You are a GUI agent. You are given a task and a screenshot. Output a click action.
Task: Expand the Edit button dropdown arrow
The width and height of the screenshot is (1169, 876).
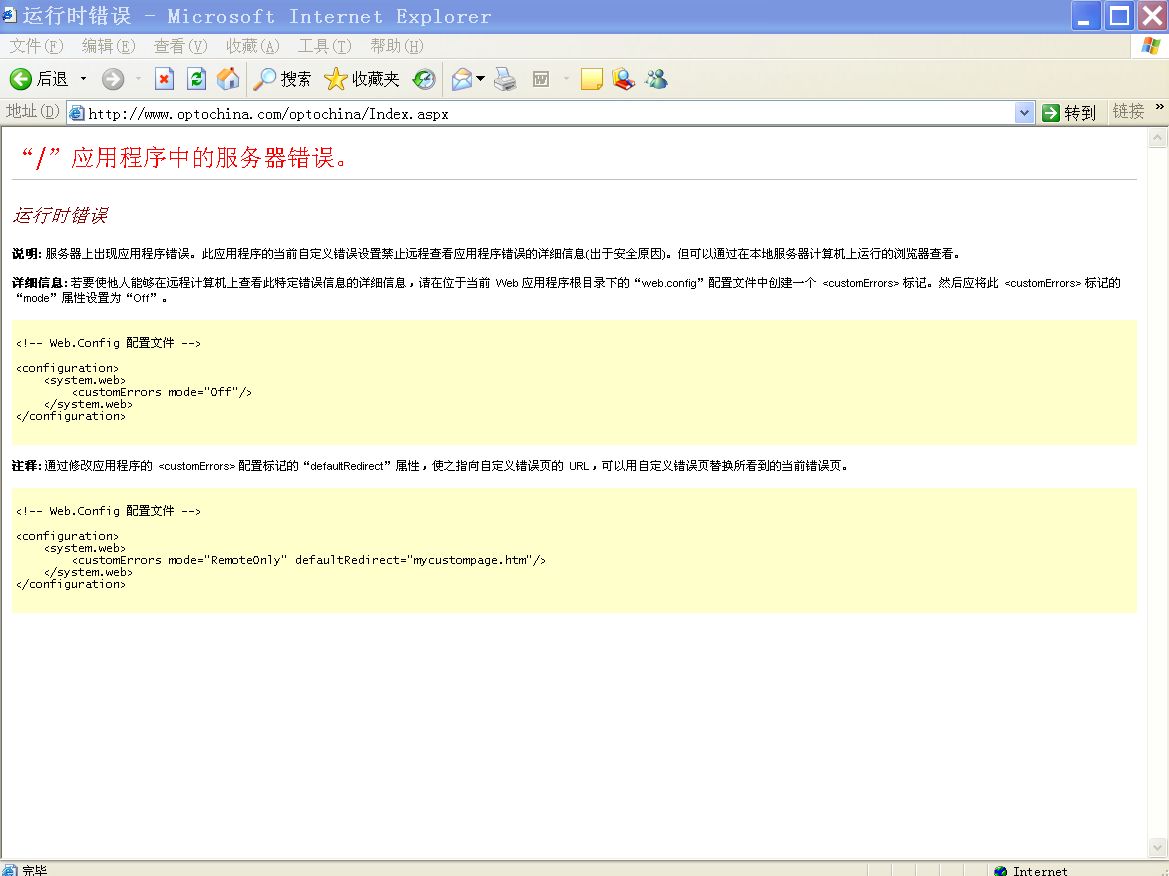pos(567,78)
